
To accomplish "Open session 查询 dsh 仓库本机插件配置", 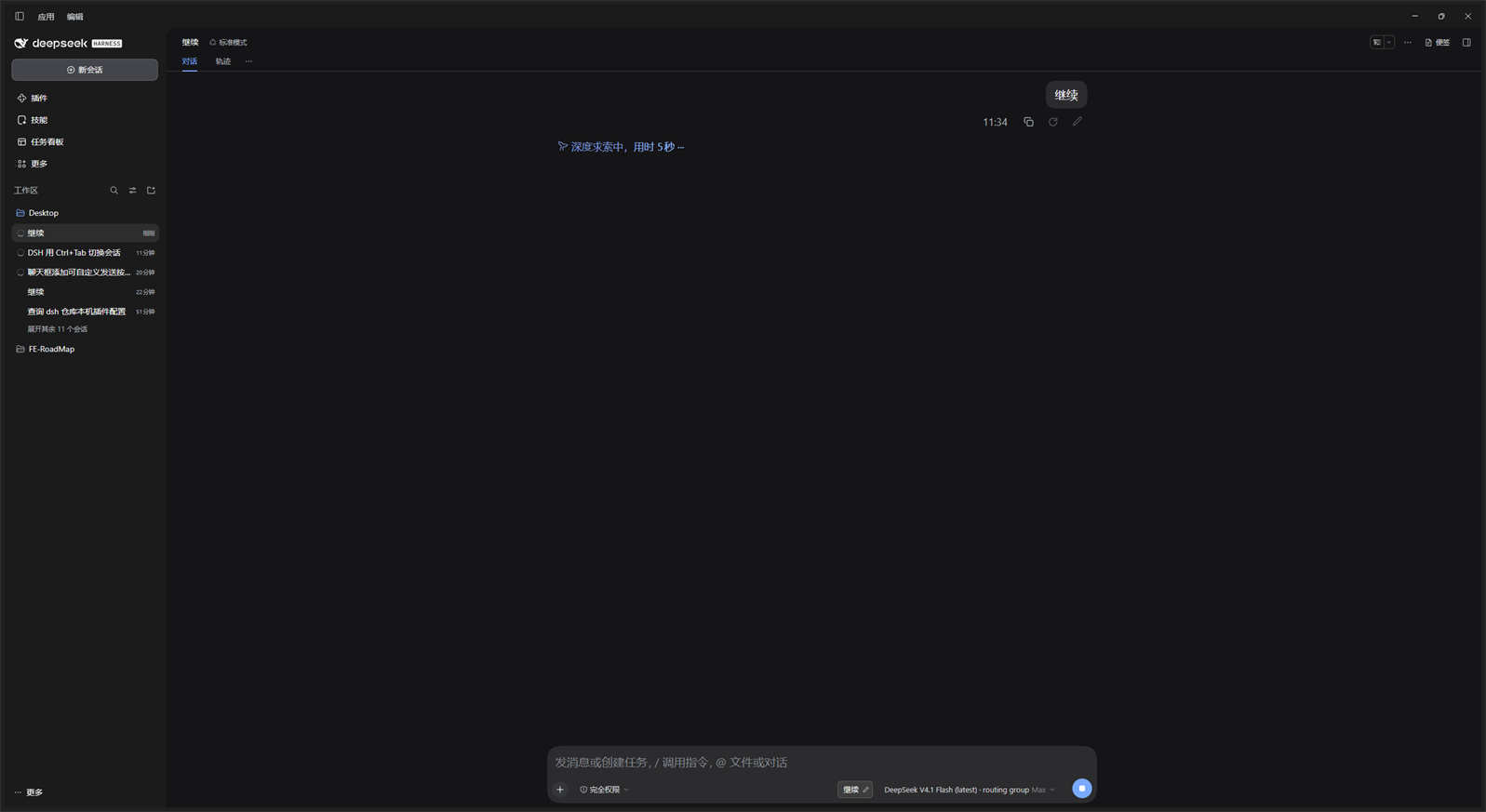I will (x=85, y=312).
